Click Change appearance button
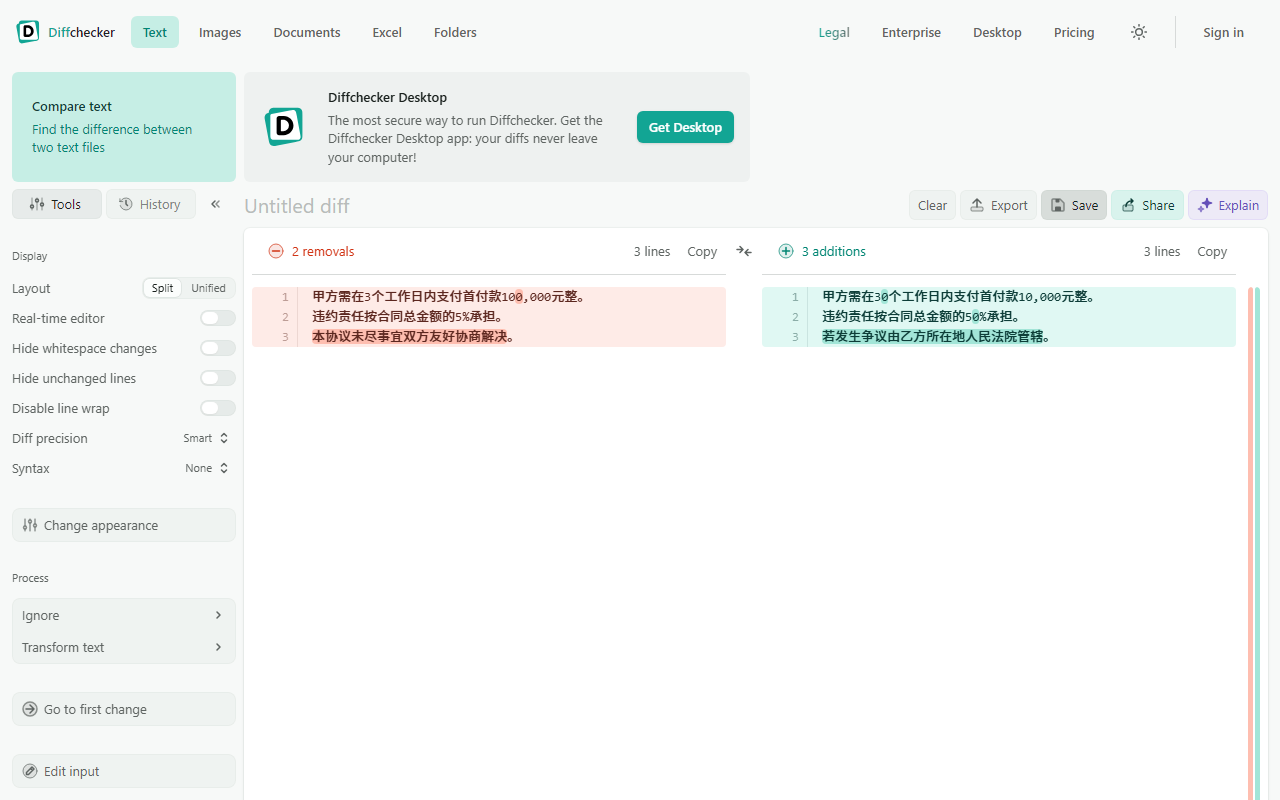The width and height of the screenshot is (1280, 800). point(124,525)
